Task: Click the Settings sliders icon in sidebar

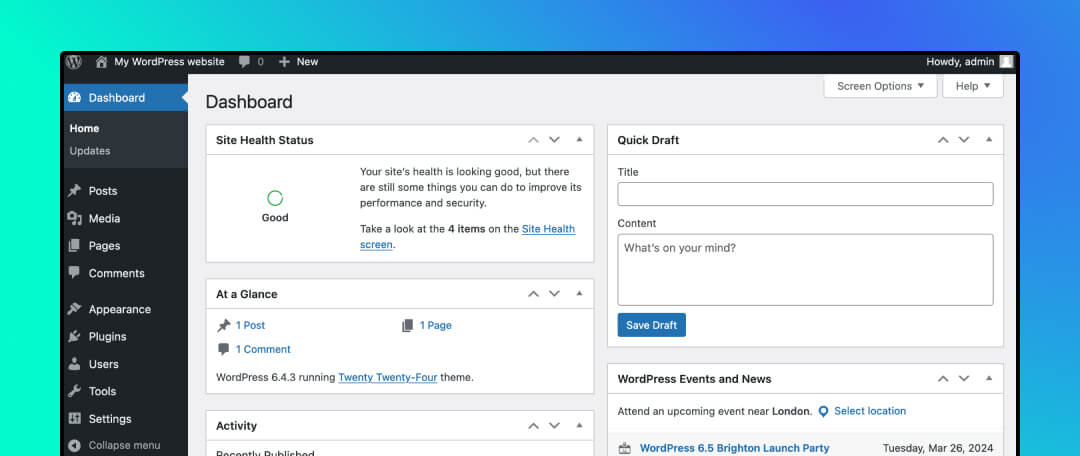Action: (x=74, y=419)
